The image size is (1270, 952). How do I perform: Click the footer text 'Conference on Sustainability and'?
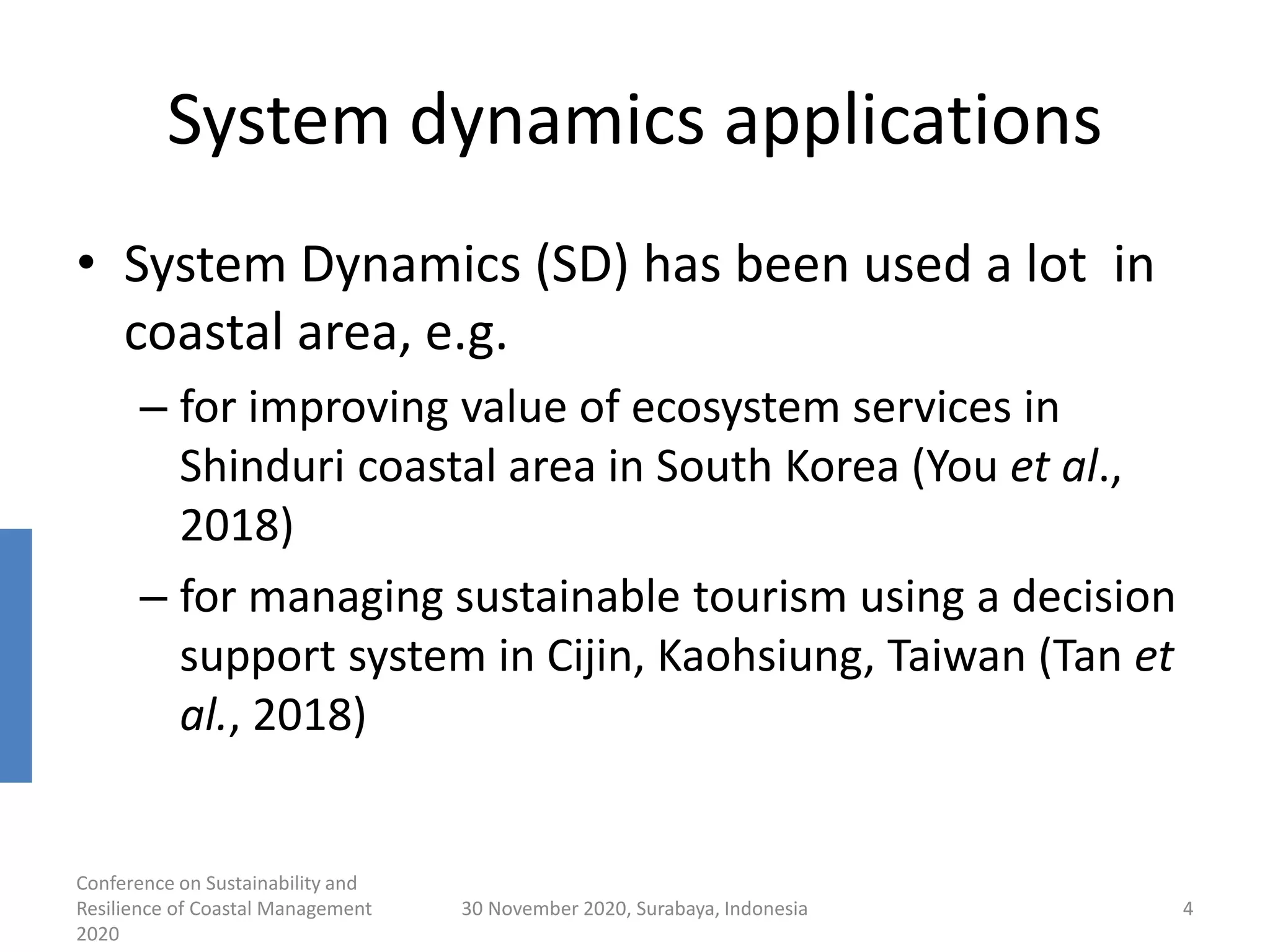(216, 883)
